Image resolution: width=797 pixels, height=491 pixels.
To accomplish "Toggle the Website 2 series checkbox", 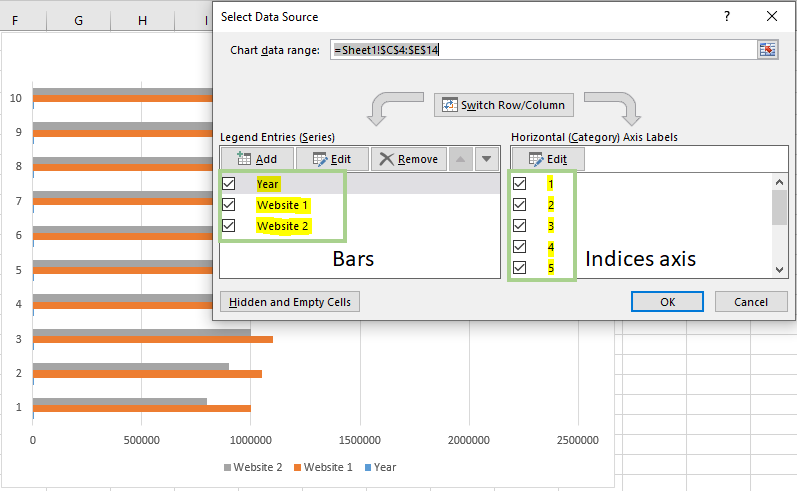I will pos(229,226).
